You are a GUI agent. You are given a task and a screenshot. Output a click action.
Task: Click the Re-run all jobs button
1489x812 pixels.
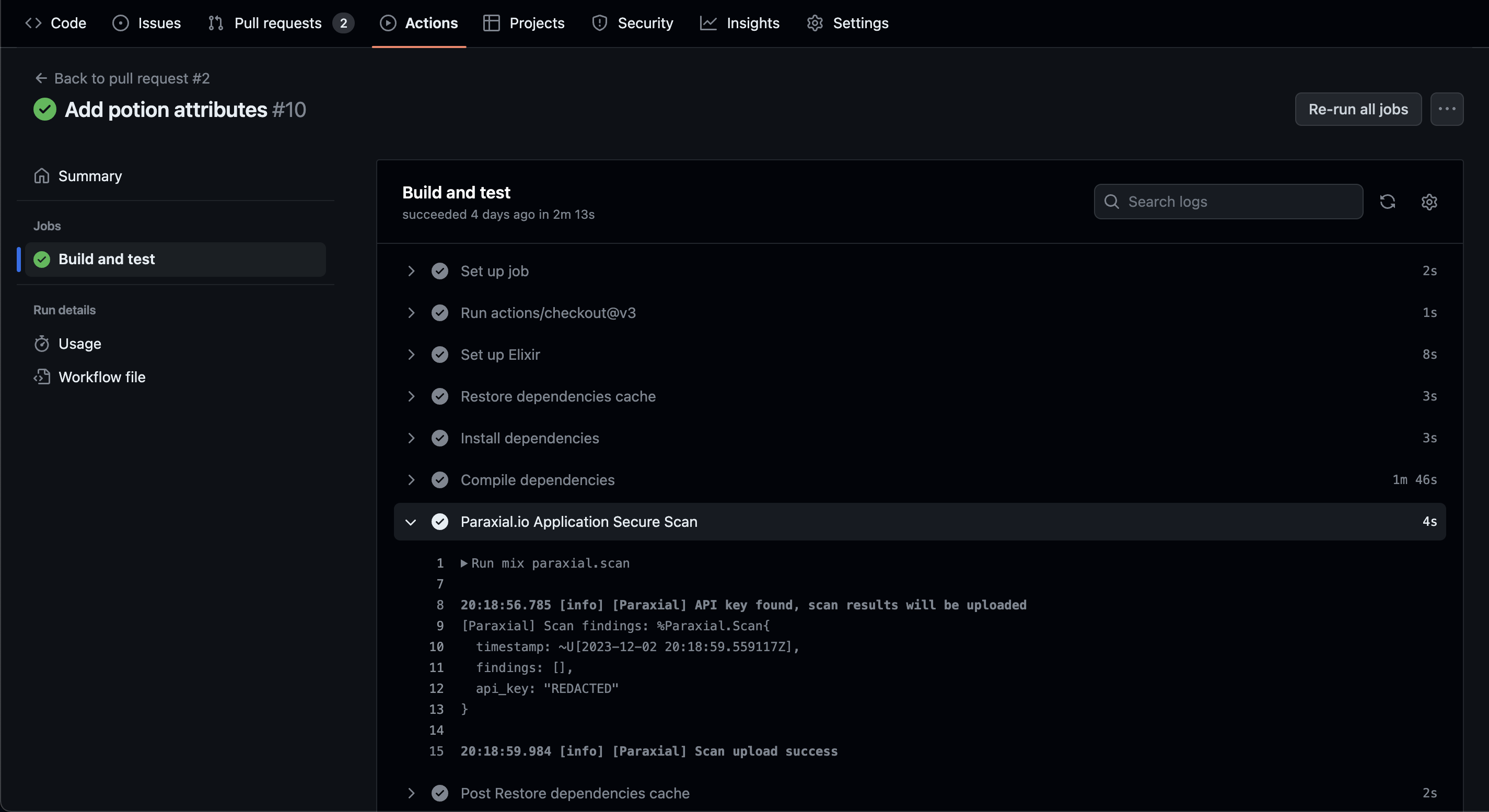pyautogui.click(x=1358, y=109)
